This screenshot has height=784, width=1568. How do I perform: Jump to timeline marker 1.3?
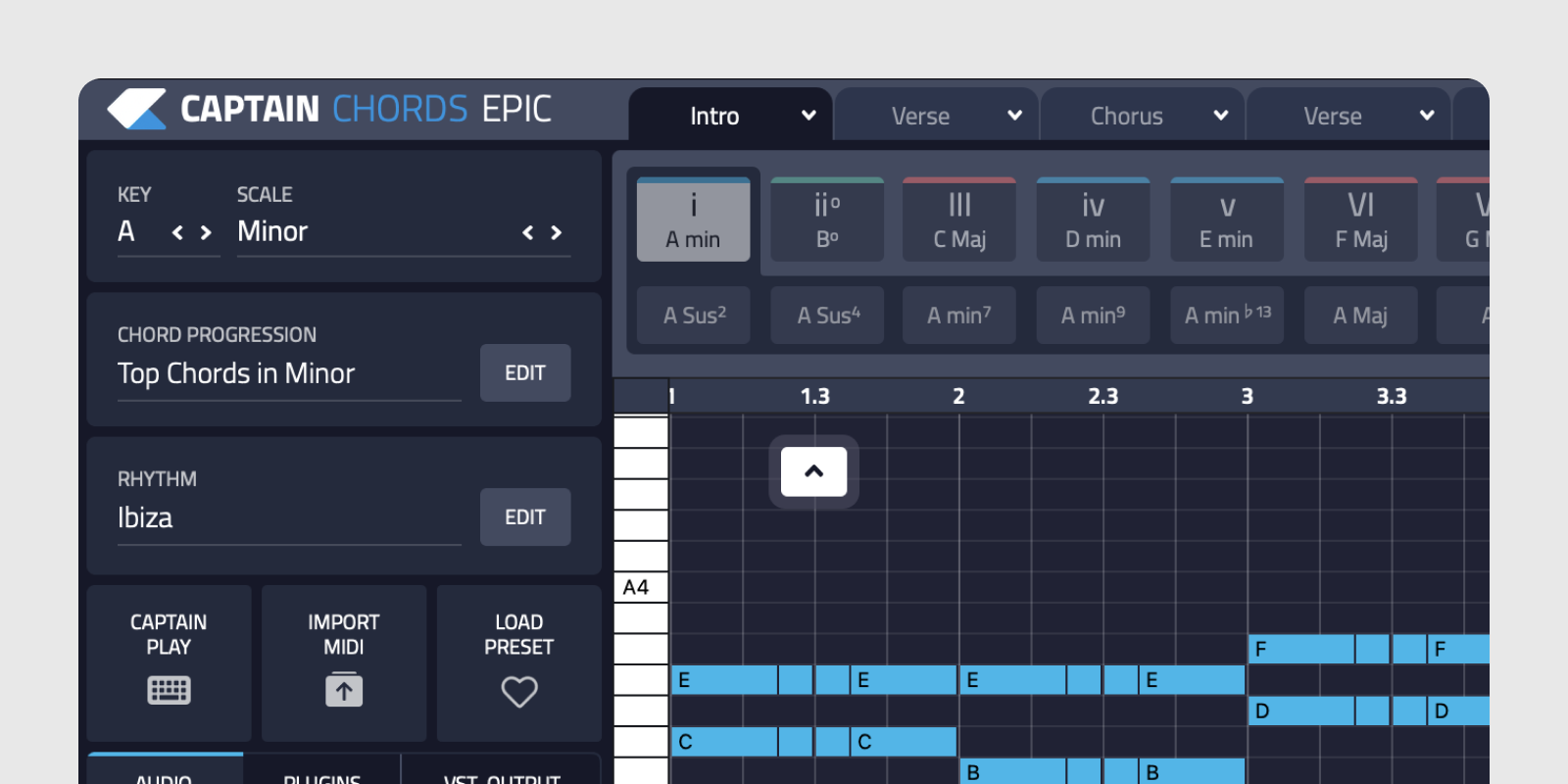(x=814, y=396)
